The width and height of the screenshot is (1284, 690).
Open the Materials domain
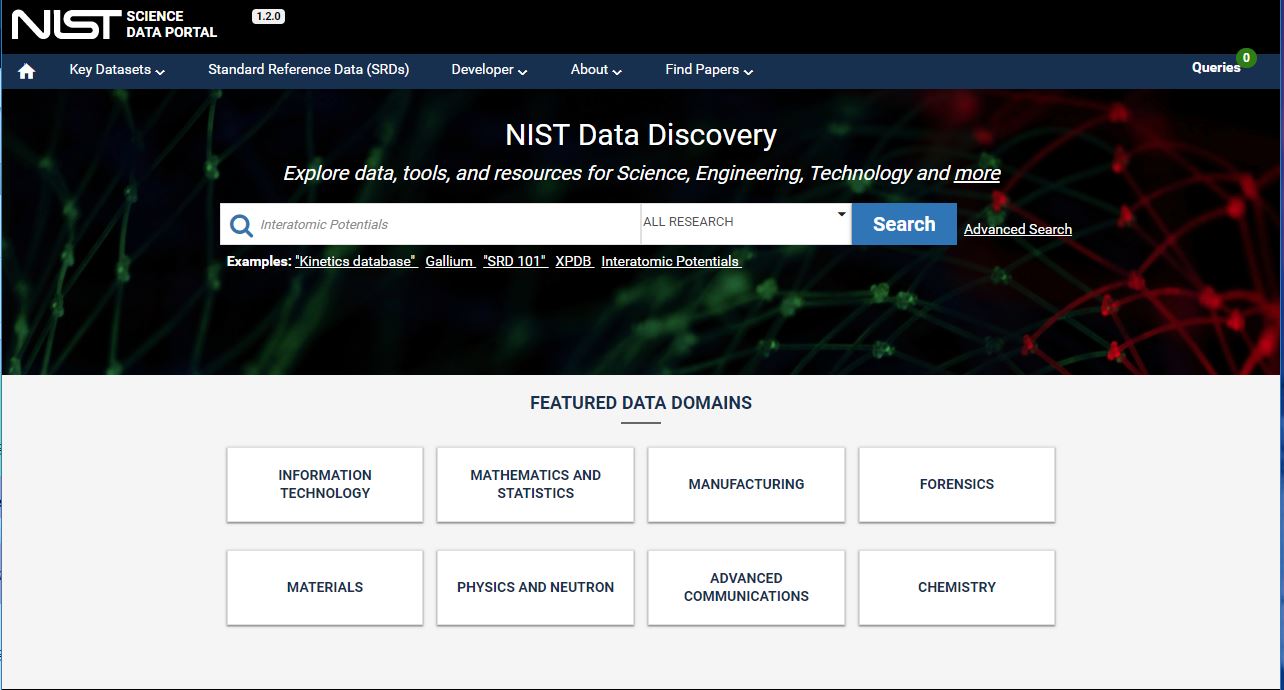click(325, 587)
